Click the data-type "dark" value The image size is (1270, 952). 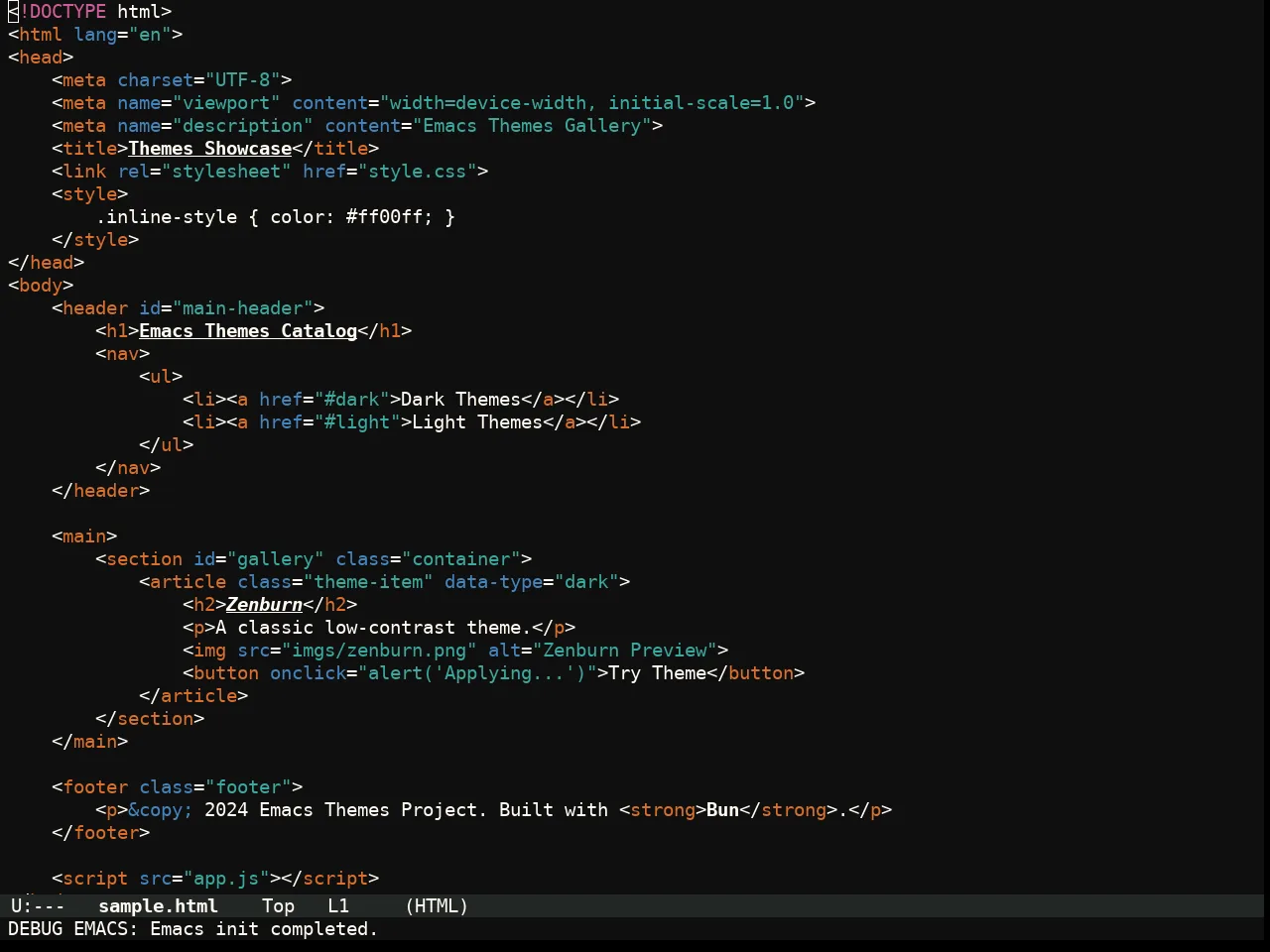pos(587,581)
